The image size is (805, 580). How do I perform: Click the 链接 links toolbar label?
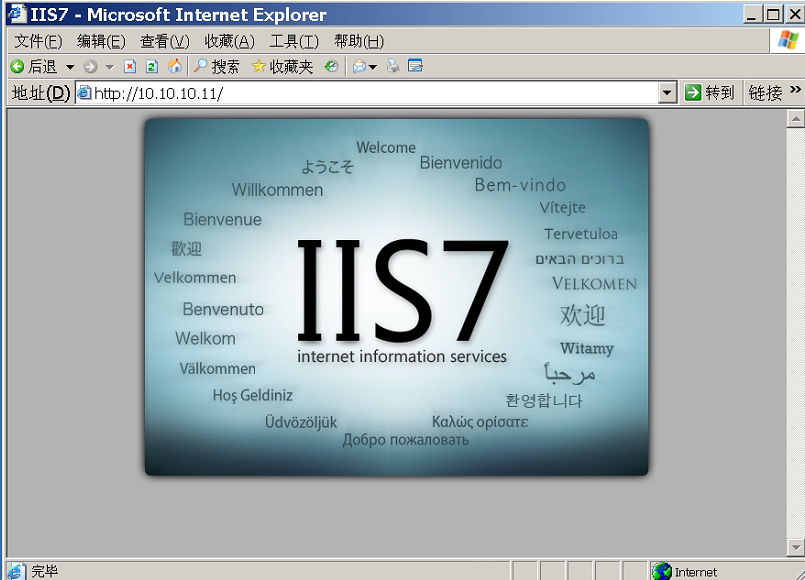[x=764, y=93]
